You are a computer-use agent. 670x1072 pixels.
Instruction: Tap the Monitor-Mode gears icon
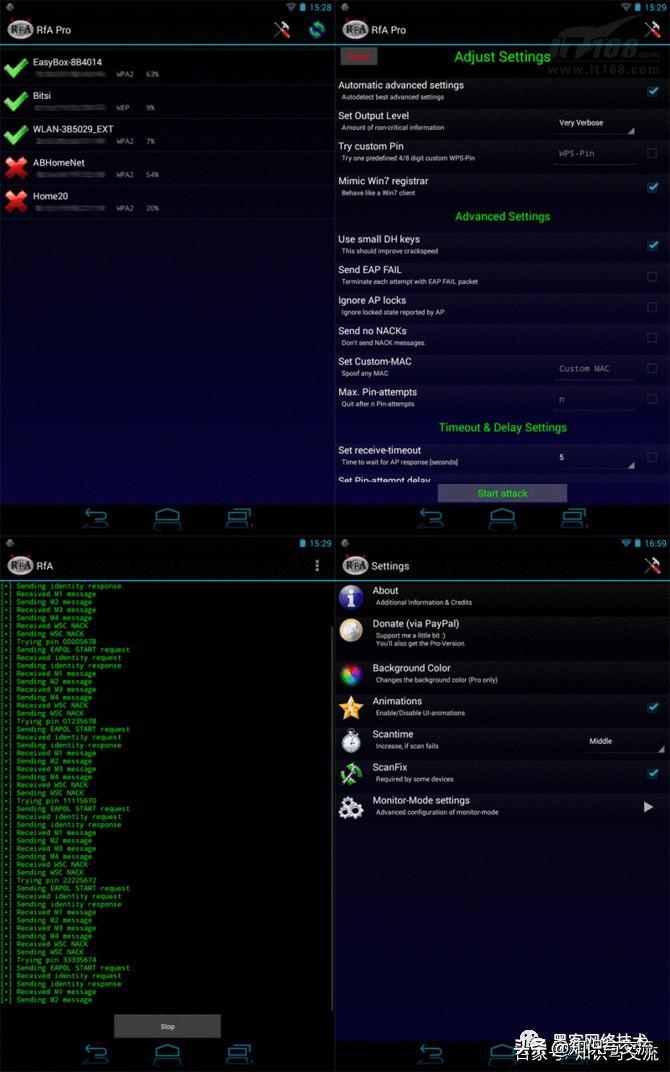pyautogui.click(x=351, y=807)
